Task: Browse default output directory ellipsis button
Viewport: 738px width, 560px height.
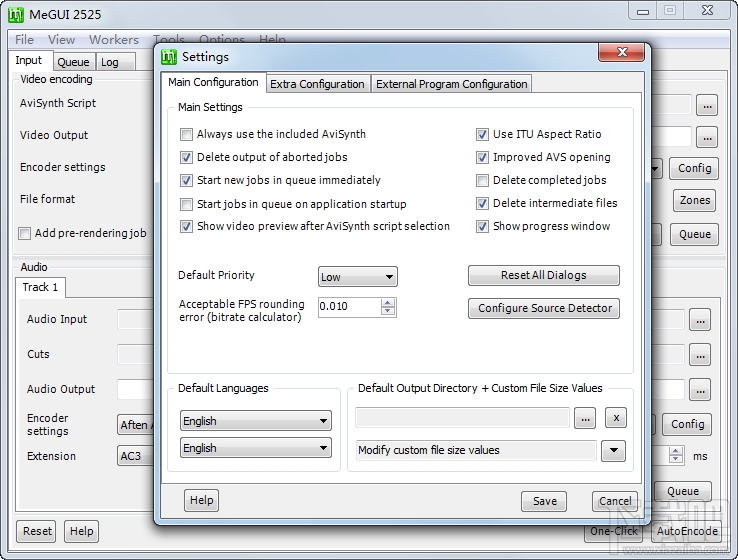Action: (585, 418)
